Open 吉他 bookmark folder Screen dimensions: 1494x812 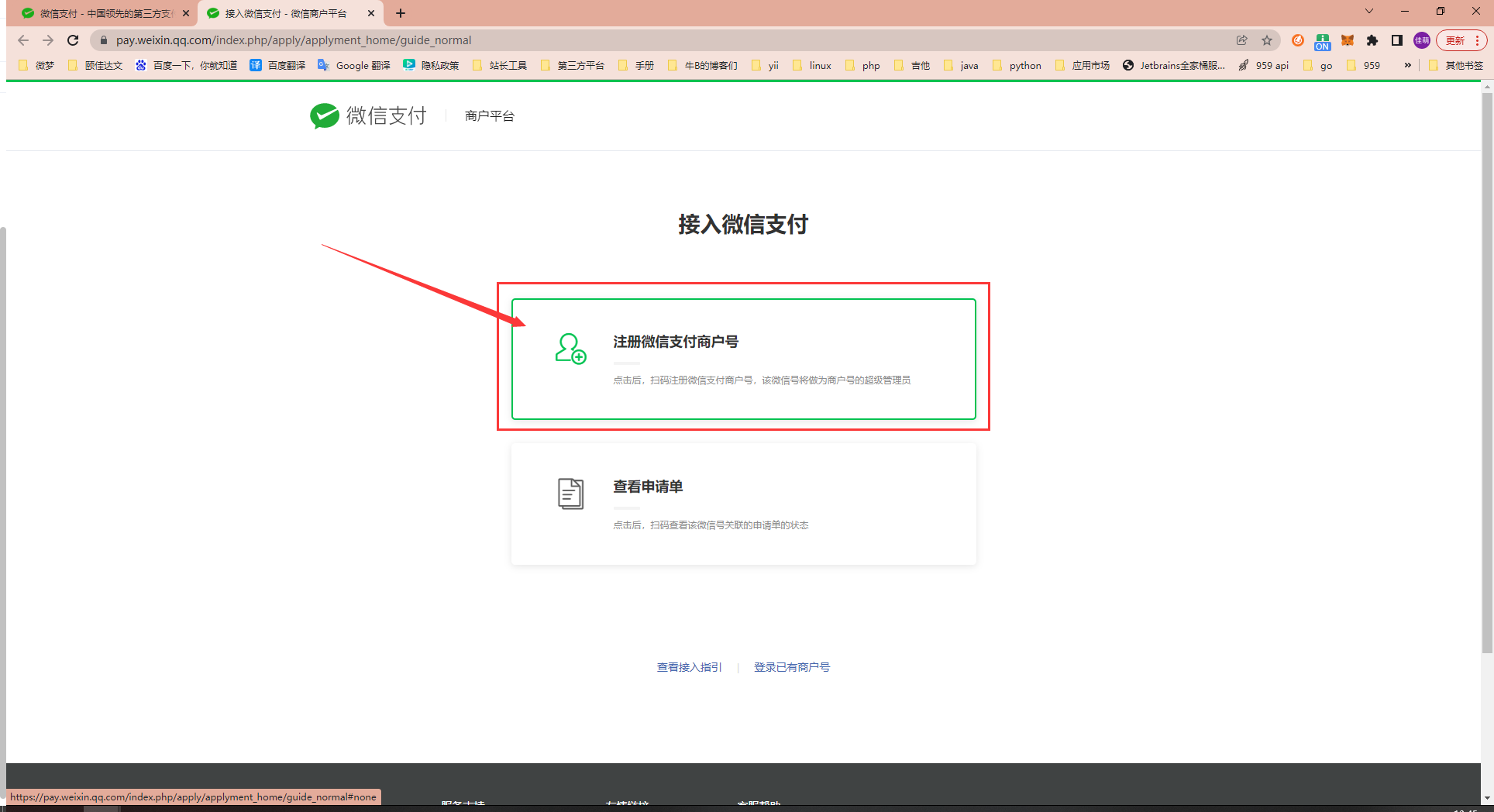[912, 65]
